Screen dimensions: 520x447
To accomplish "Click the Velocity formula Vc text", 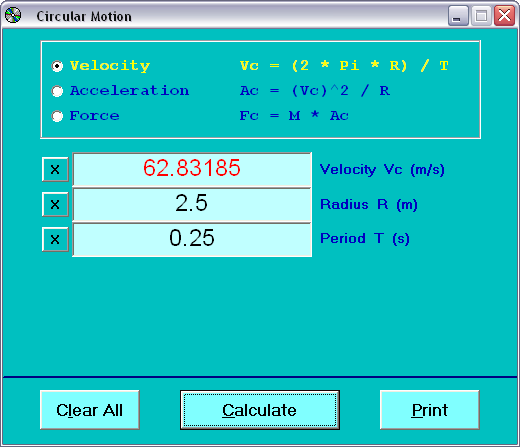I will 344,65.
